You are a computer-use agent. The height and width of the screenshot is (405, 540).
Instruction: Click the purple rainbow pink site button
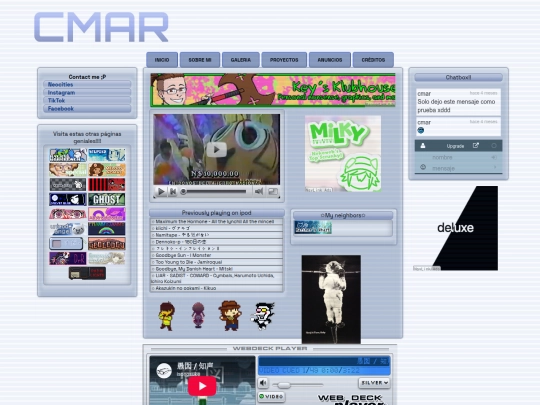pyautogui.click(x=107, y=214)
